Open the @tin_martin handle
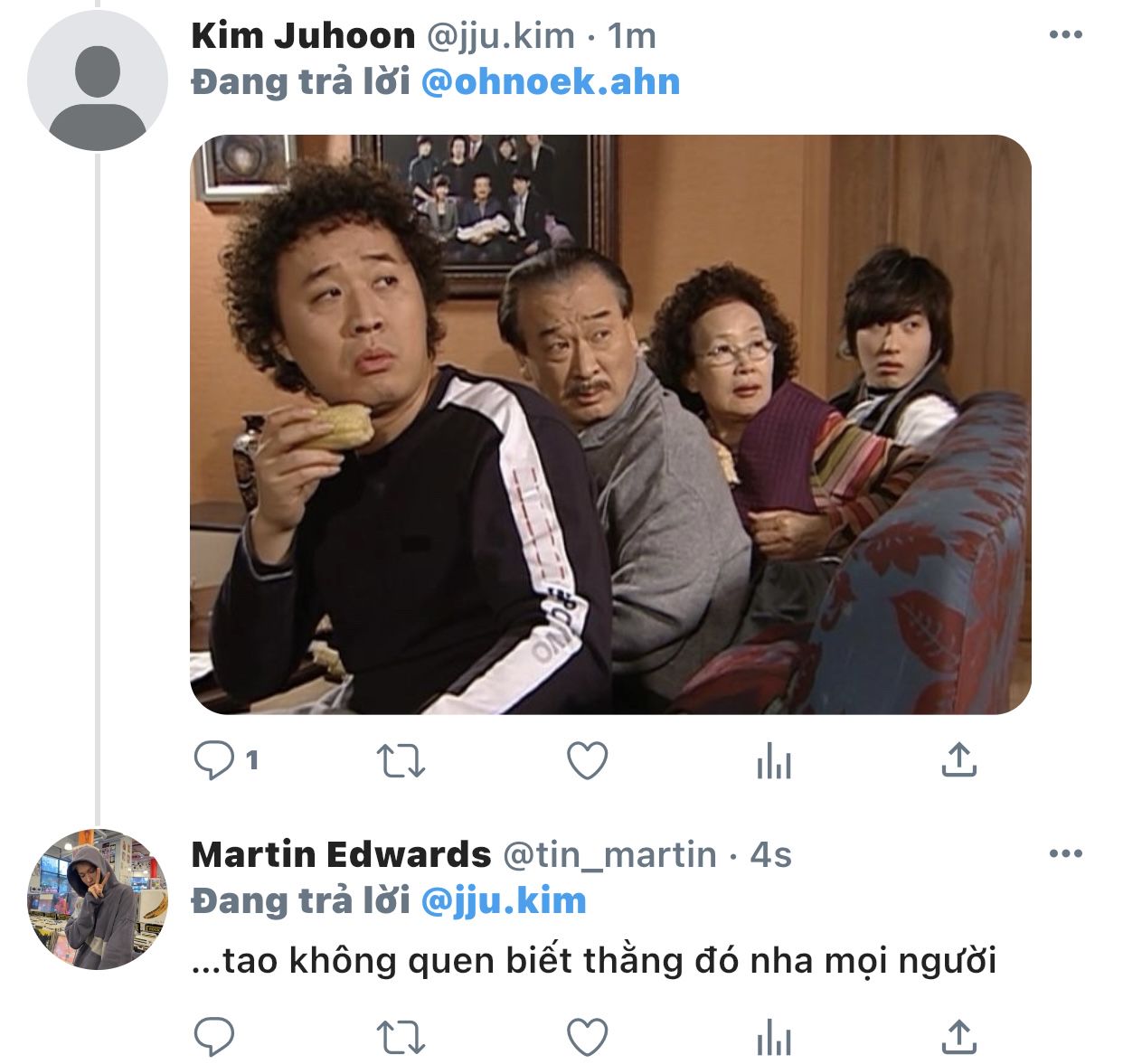The image size is (1123, 1064). (x=609, y=855)
